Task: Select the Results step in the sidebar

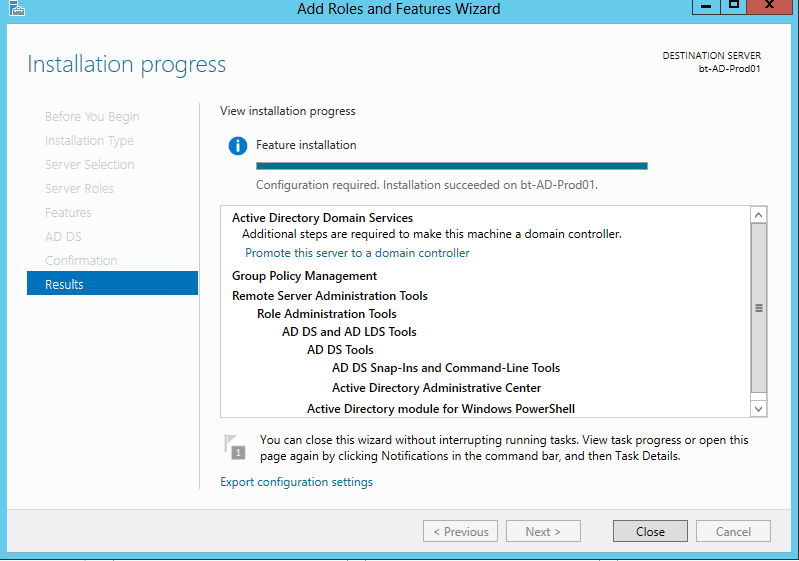Action: [x=112, y=284]
